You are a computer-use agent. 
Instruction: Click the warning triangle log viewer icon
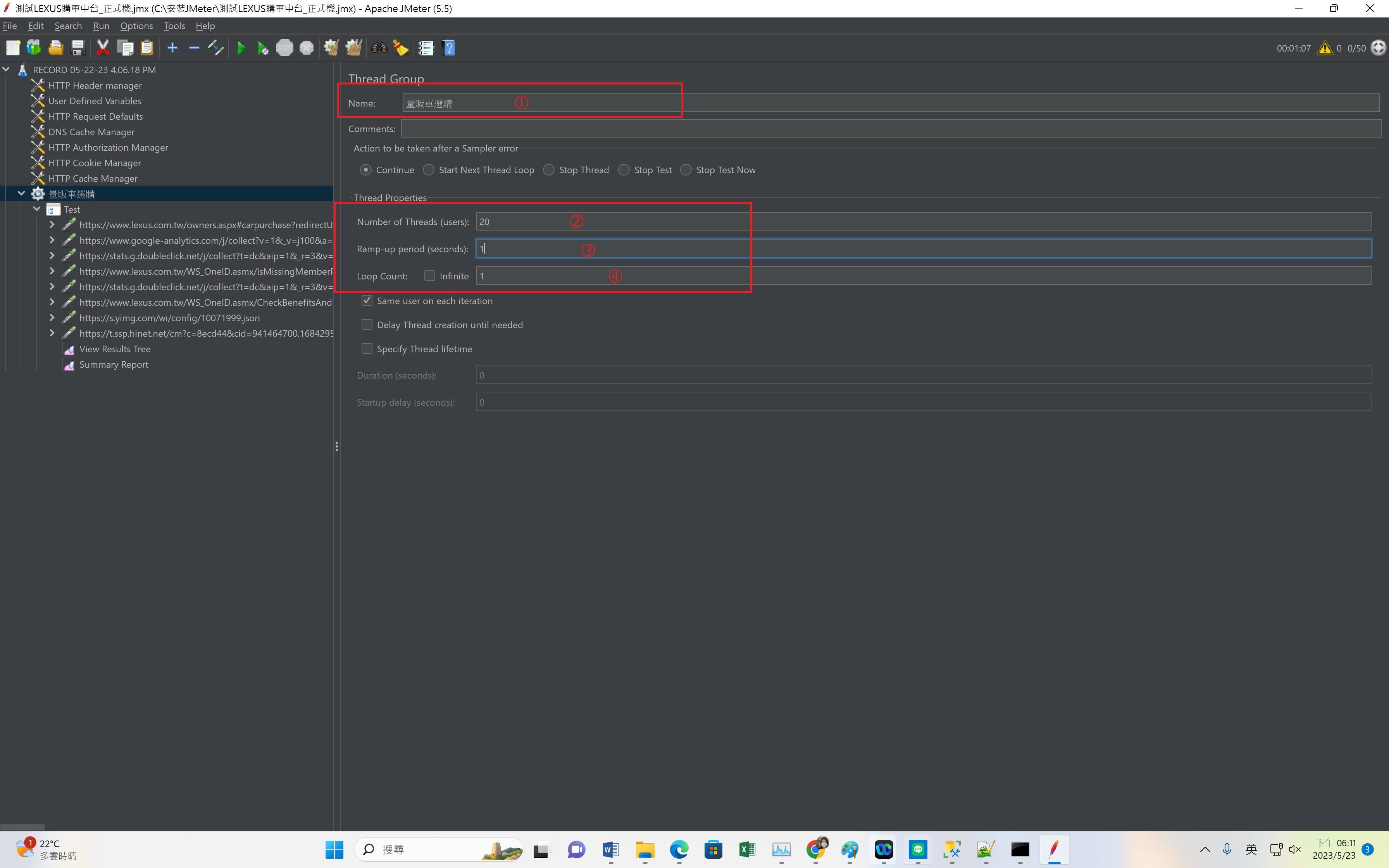[1325, 48]
